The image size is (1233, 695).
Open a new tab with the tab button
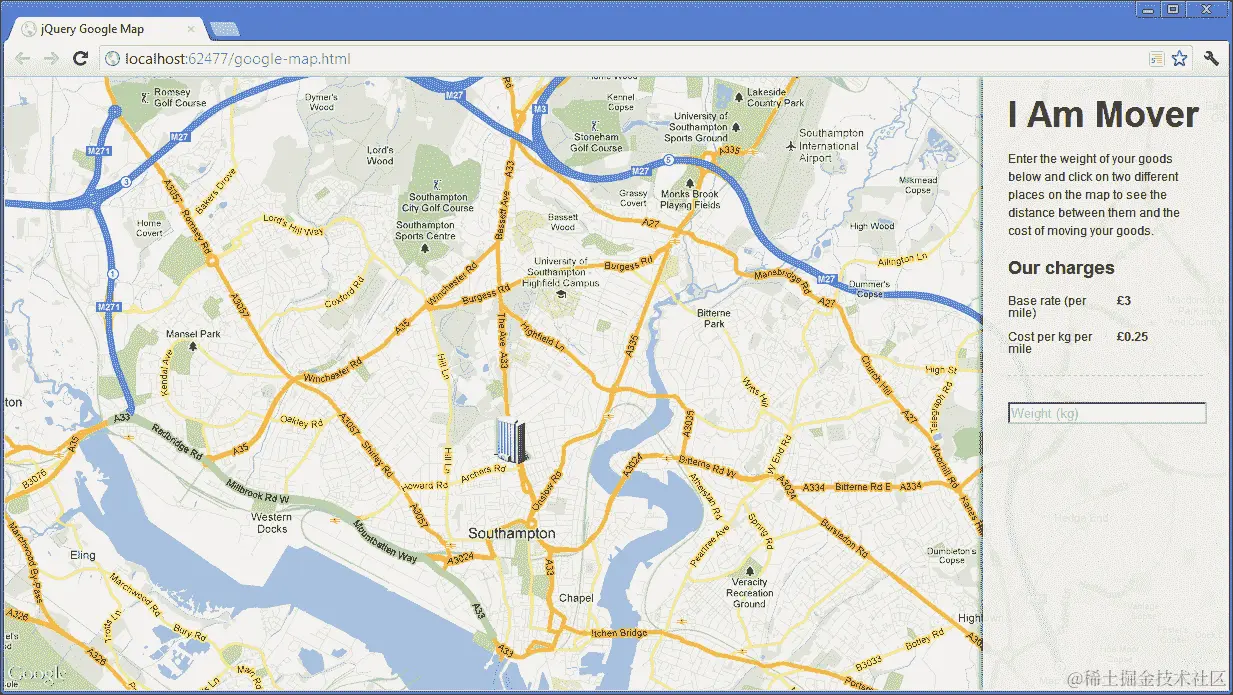pyautogui.click(x=225, y=29)
